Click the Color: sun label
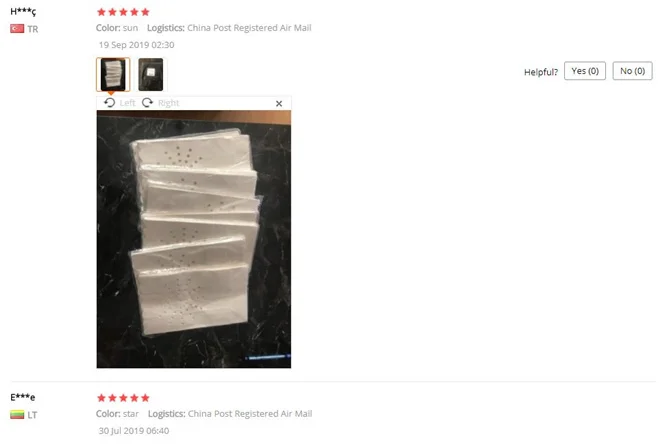The image size is (666, 446). 117,28
